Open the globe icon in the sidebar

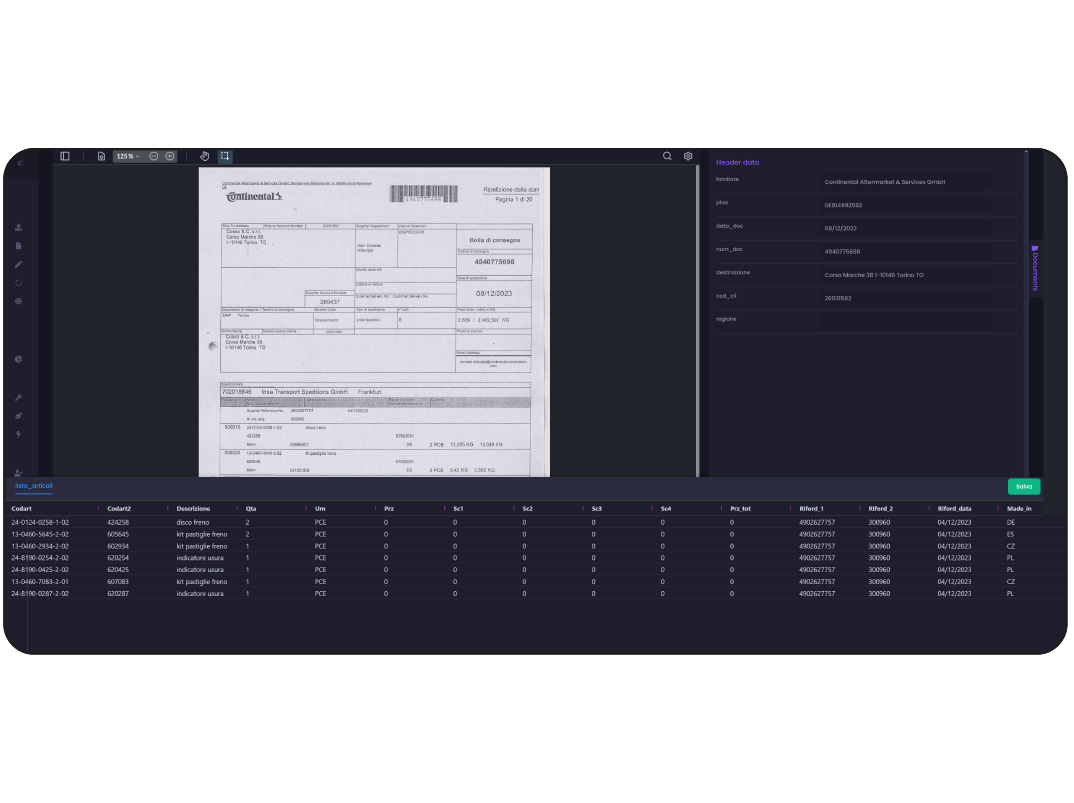click(18, 301)
